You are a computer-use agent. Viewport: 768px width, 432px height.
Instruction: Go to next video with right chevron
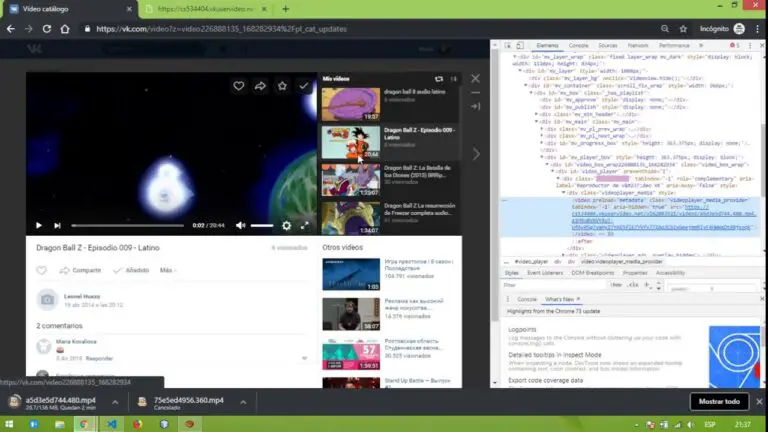(476, 154)
